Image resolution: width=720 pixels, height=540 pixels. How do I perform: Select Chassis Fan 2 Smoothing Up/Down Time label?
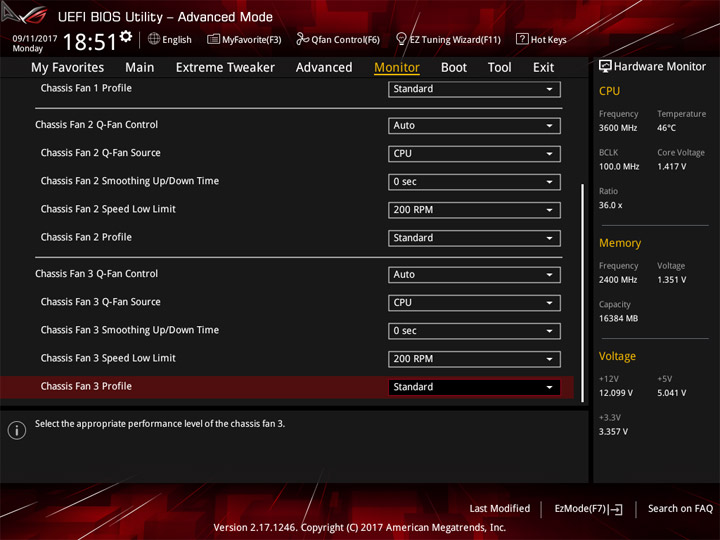tap(129, 181)
